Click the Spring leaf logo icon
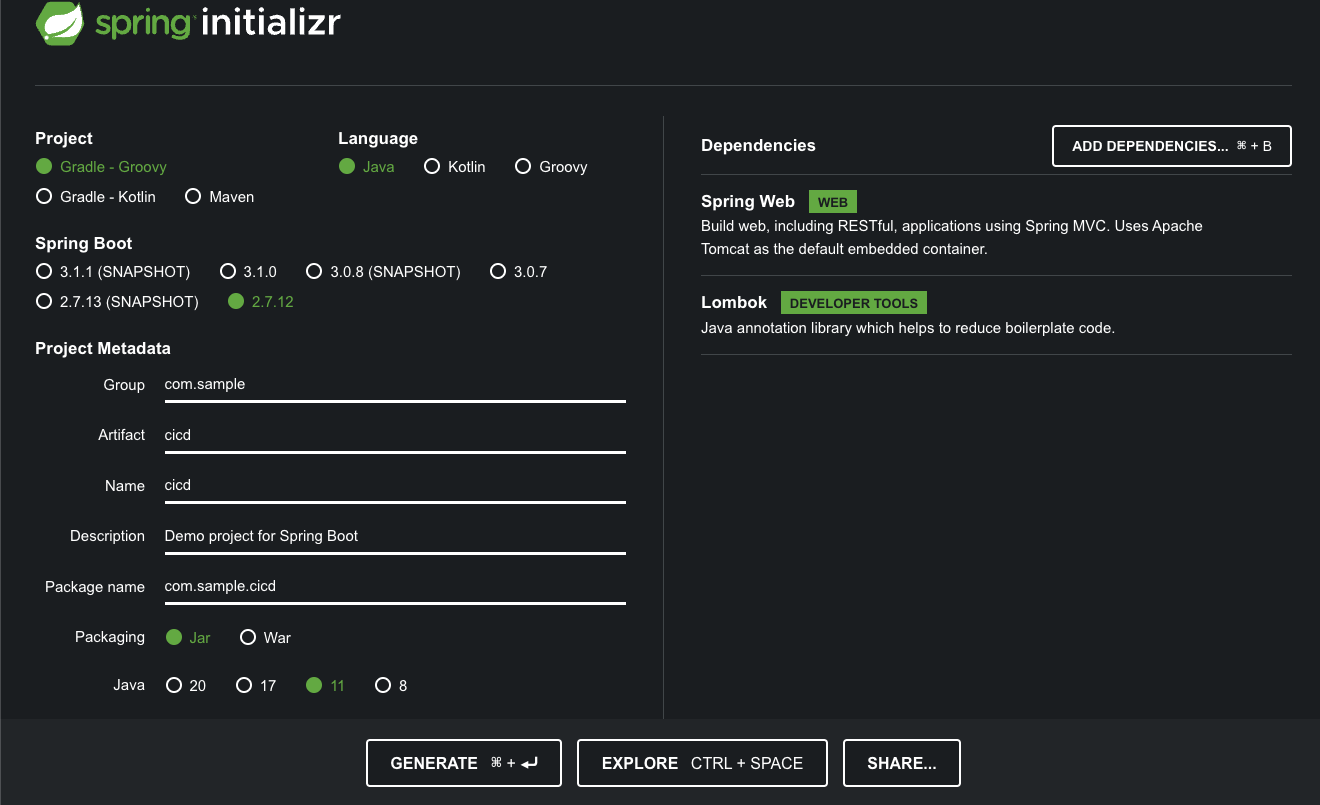The image size is (1320, 805). coord(59,24)
